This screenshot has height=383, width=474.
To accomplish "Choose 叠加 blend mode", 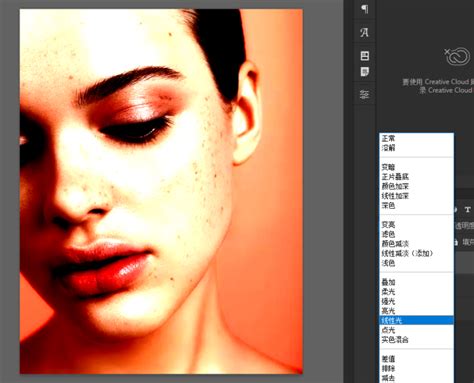I will coord(388,282).
